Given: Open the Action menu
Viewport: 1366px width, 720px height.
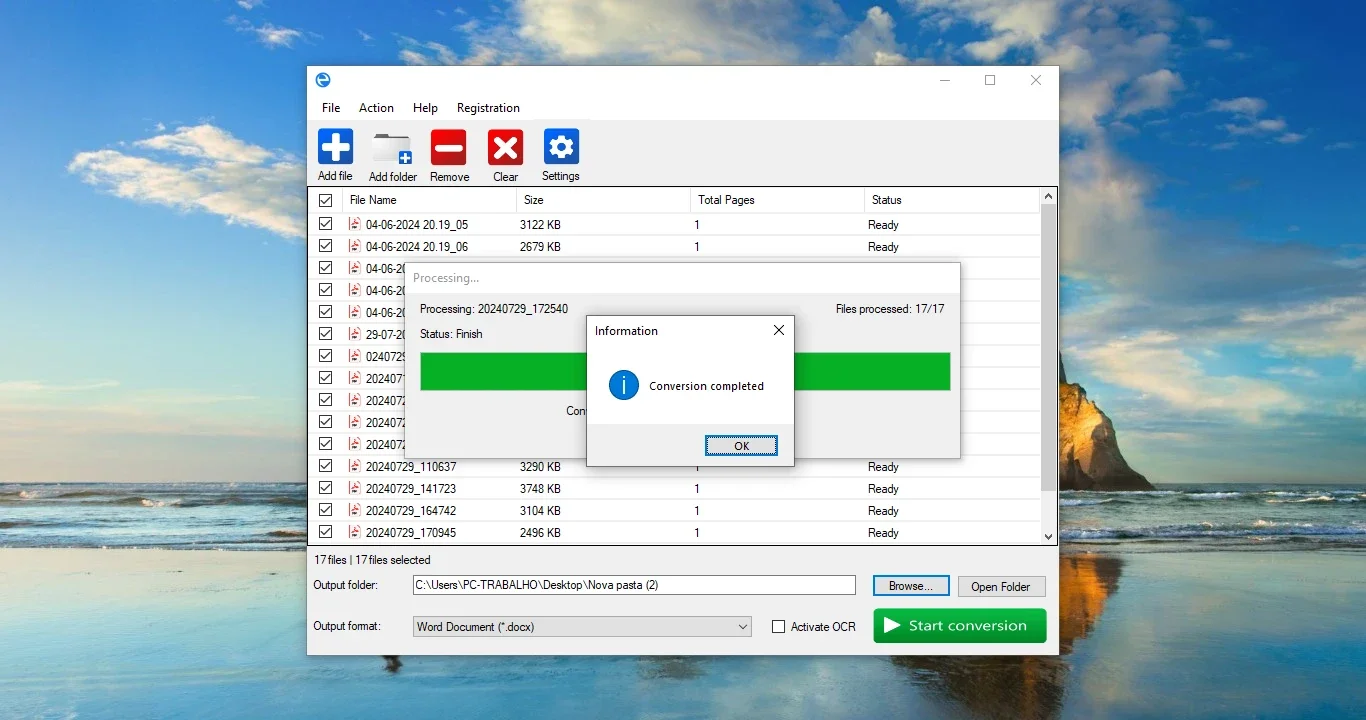Looking at the screenshot, I should 376,108.
